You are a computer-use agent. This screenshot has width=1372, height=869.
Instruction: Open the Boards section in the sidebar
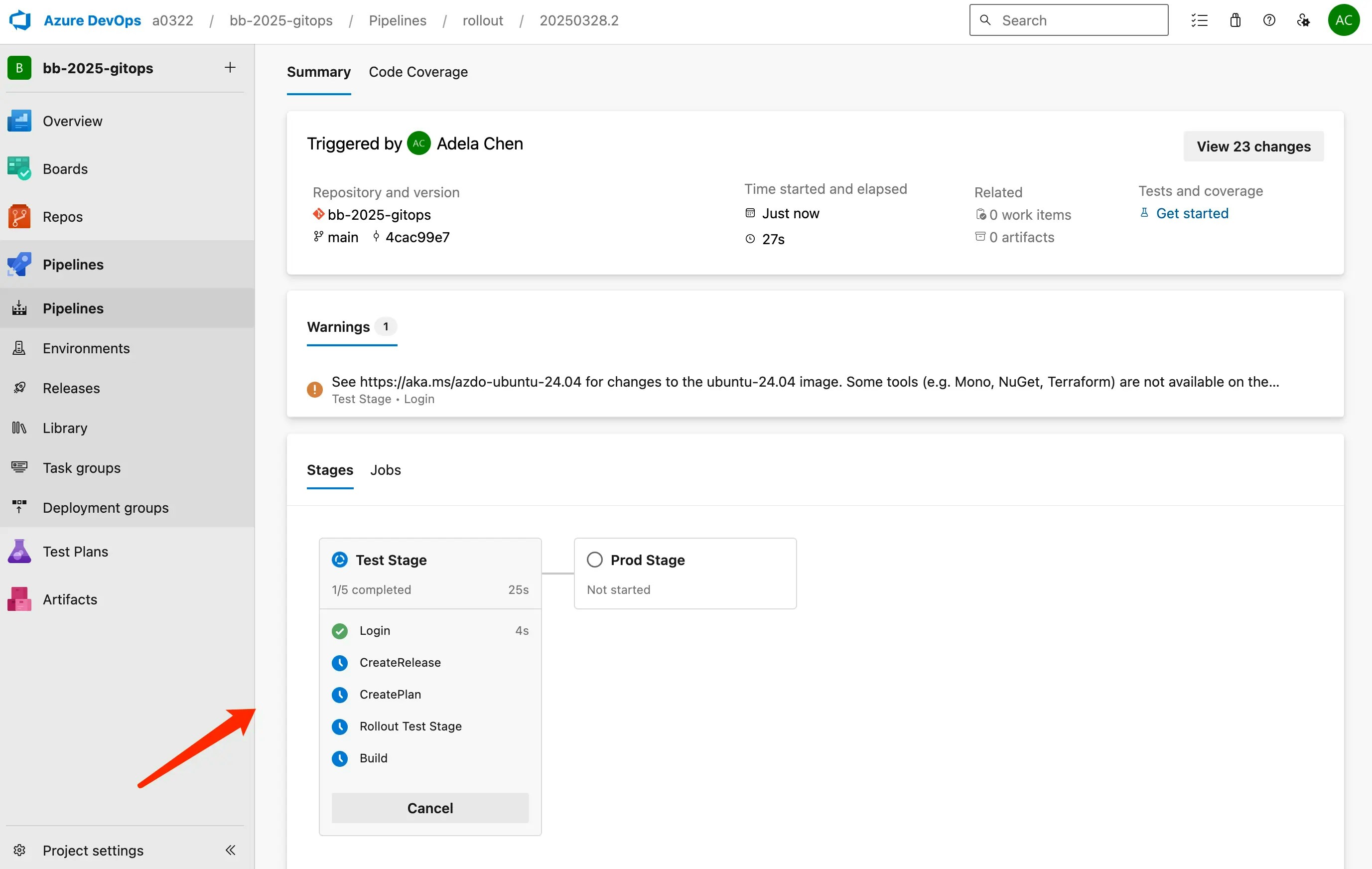point(64,168)
